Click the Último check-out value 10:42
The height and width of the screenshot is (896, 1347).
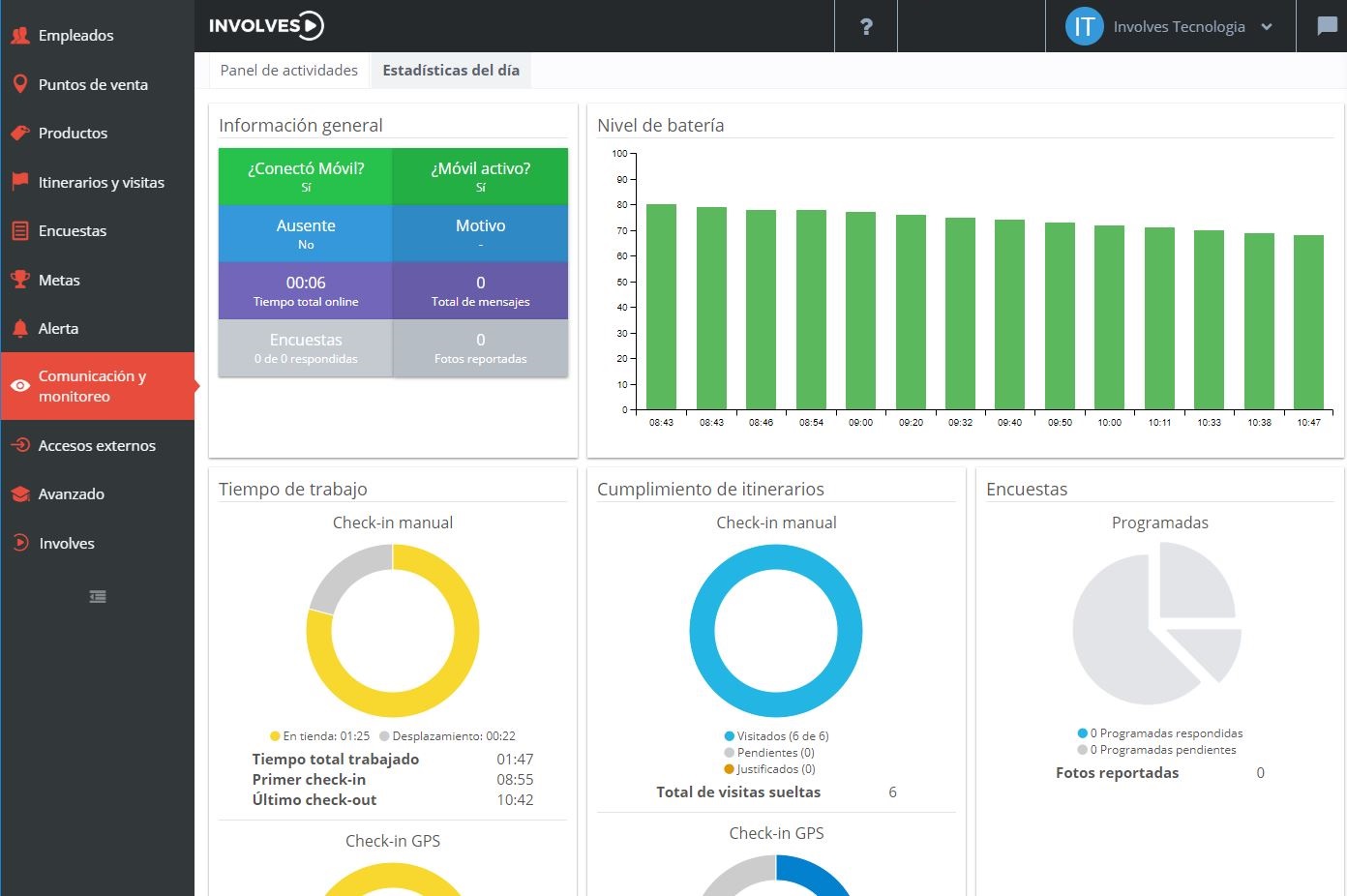tap(515, 800)
